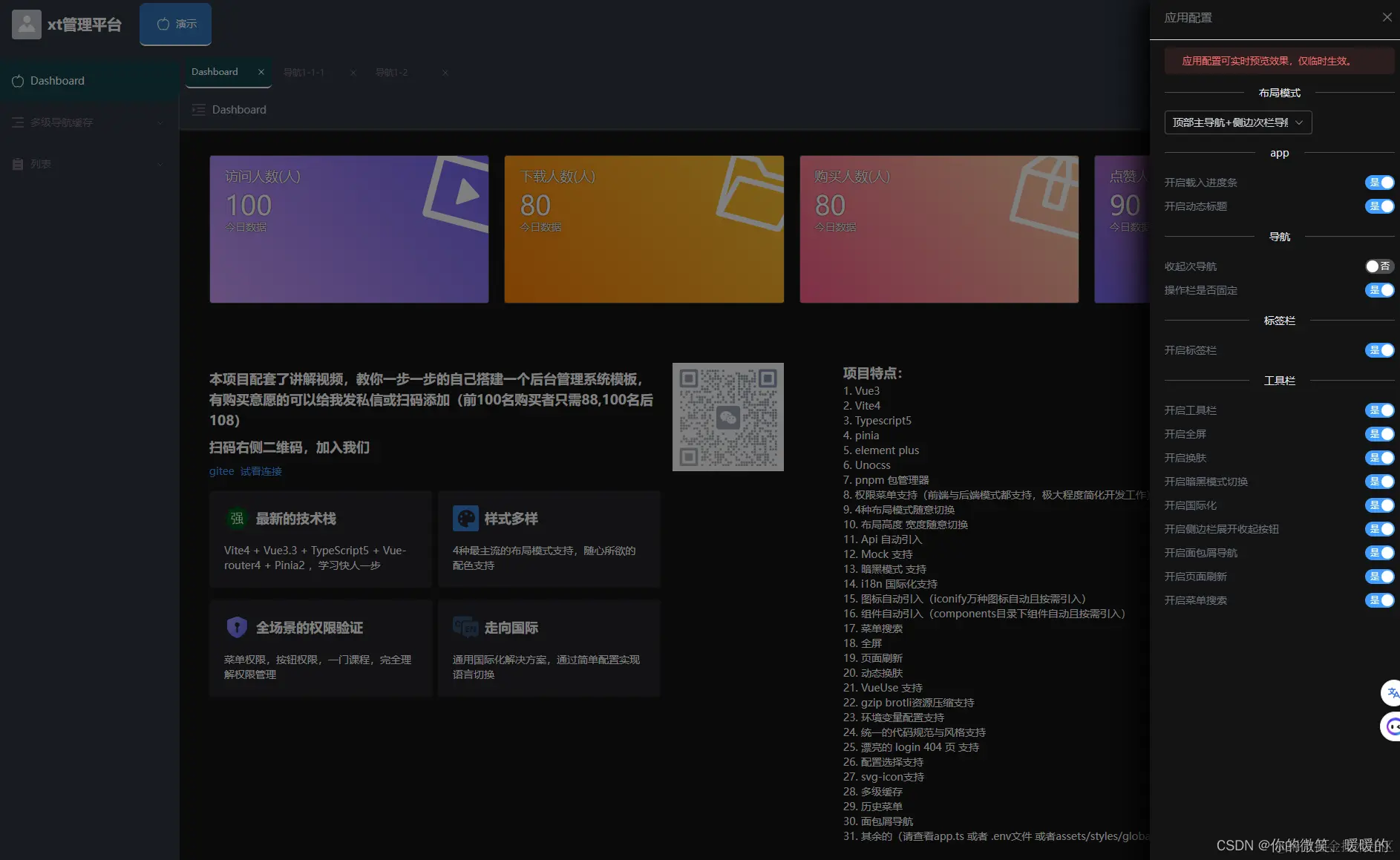Open Dashboard in the sidebar menu
Screen dimensions: 1400x860
(89, 80)
